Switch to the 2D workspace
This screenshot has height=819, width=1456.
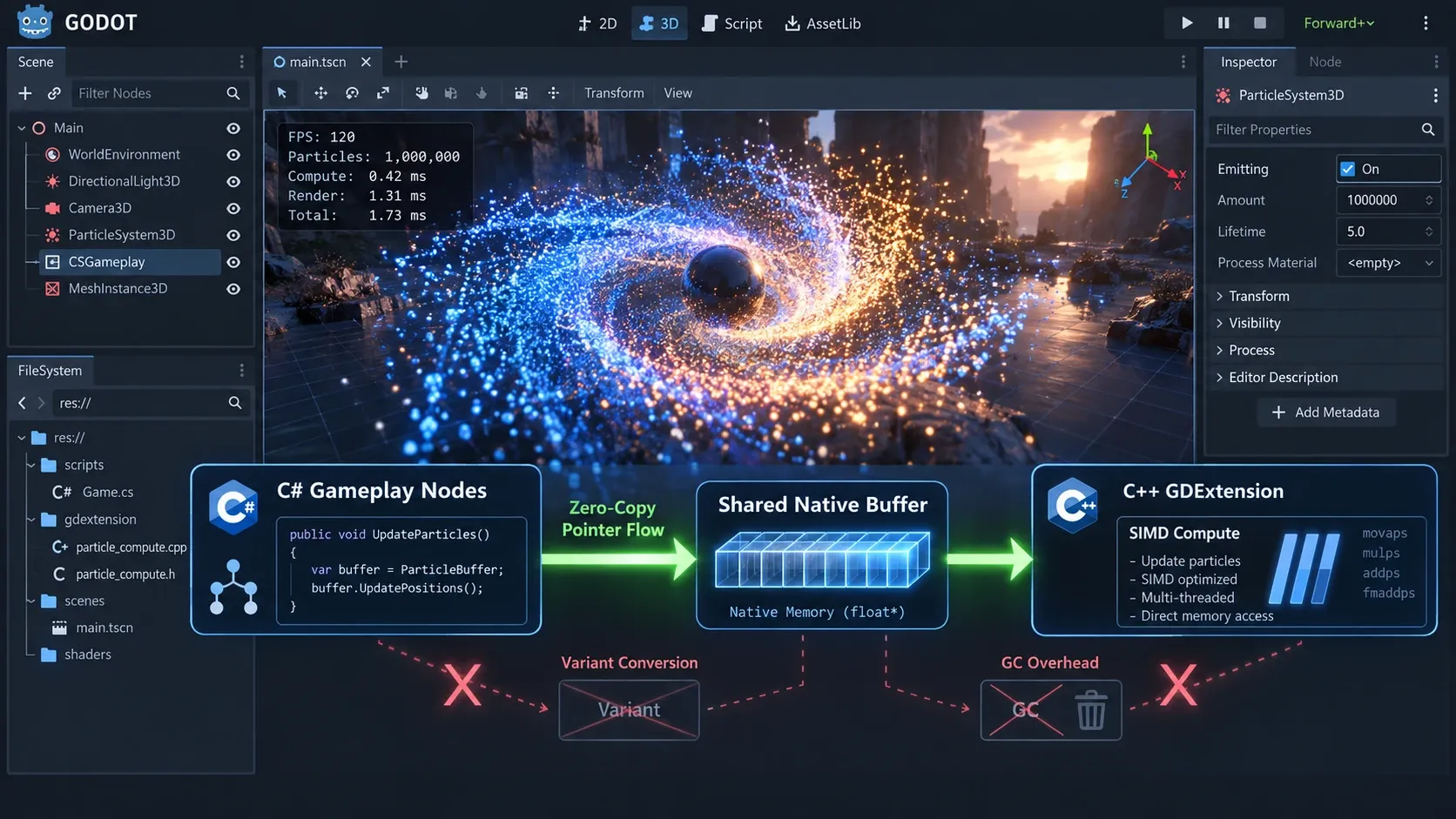point(597,23)
